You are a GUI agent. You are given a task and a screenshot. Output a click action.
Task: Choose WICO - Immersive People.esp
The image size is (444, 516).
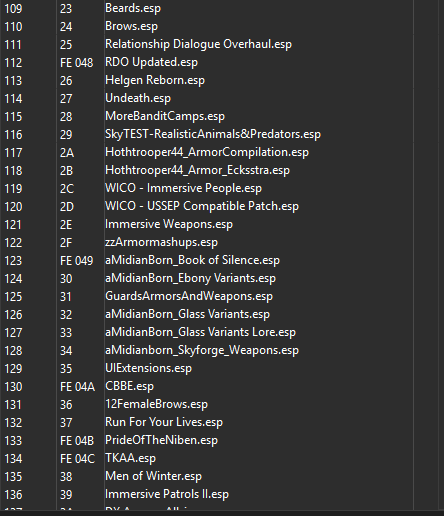183,188
